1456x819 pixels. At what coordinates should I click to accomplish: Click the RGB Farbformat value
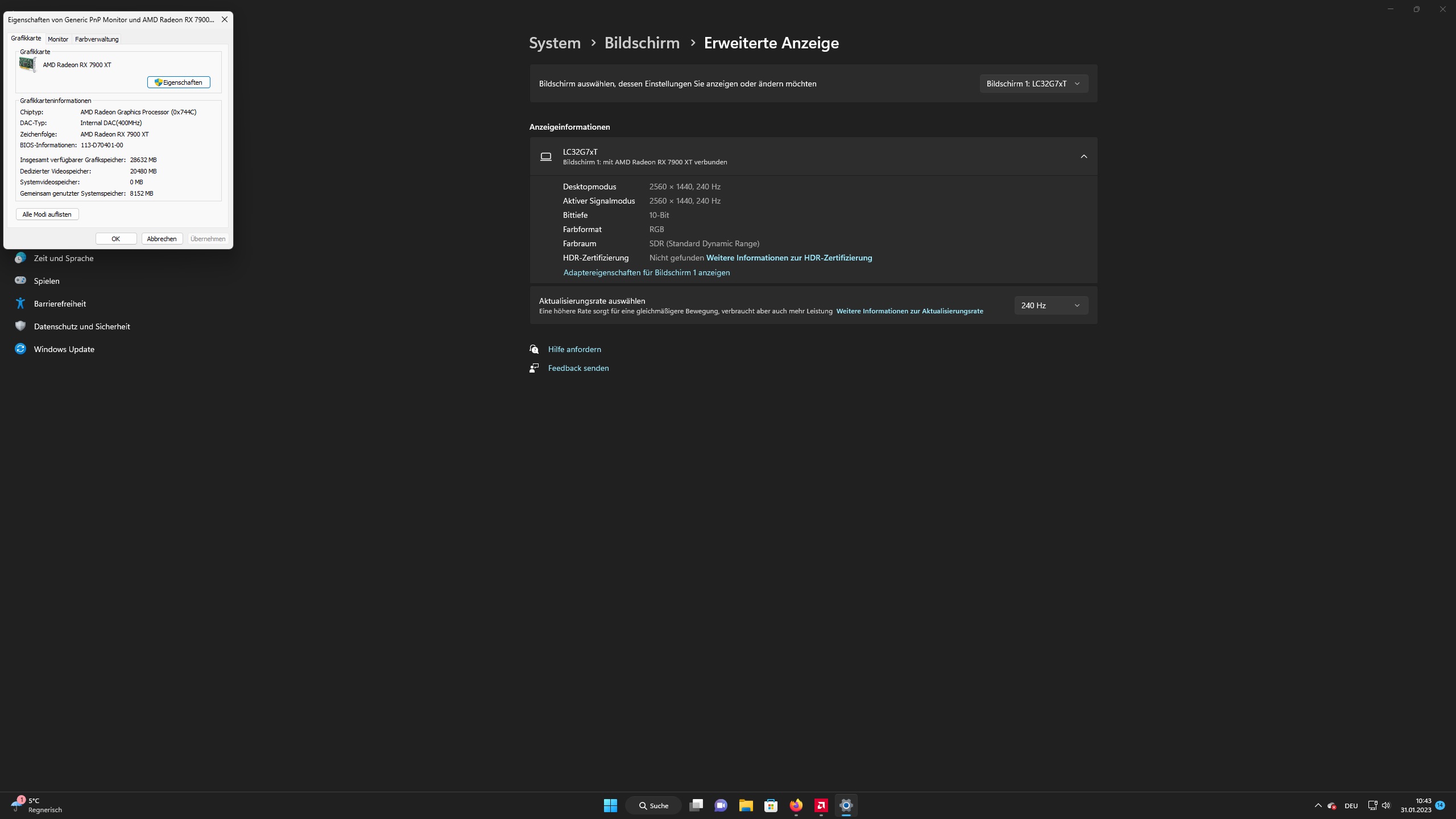click(x=656, y=229)
